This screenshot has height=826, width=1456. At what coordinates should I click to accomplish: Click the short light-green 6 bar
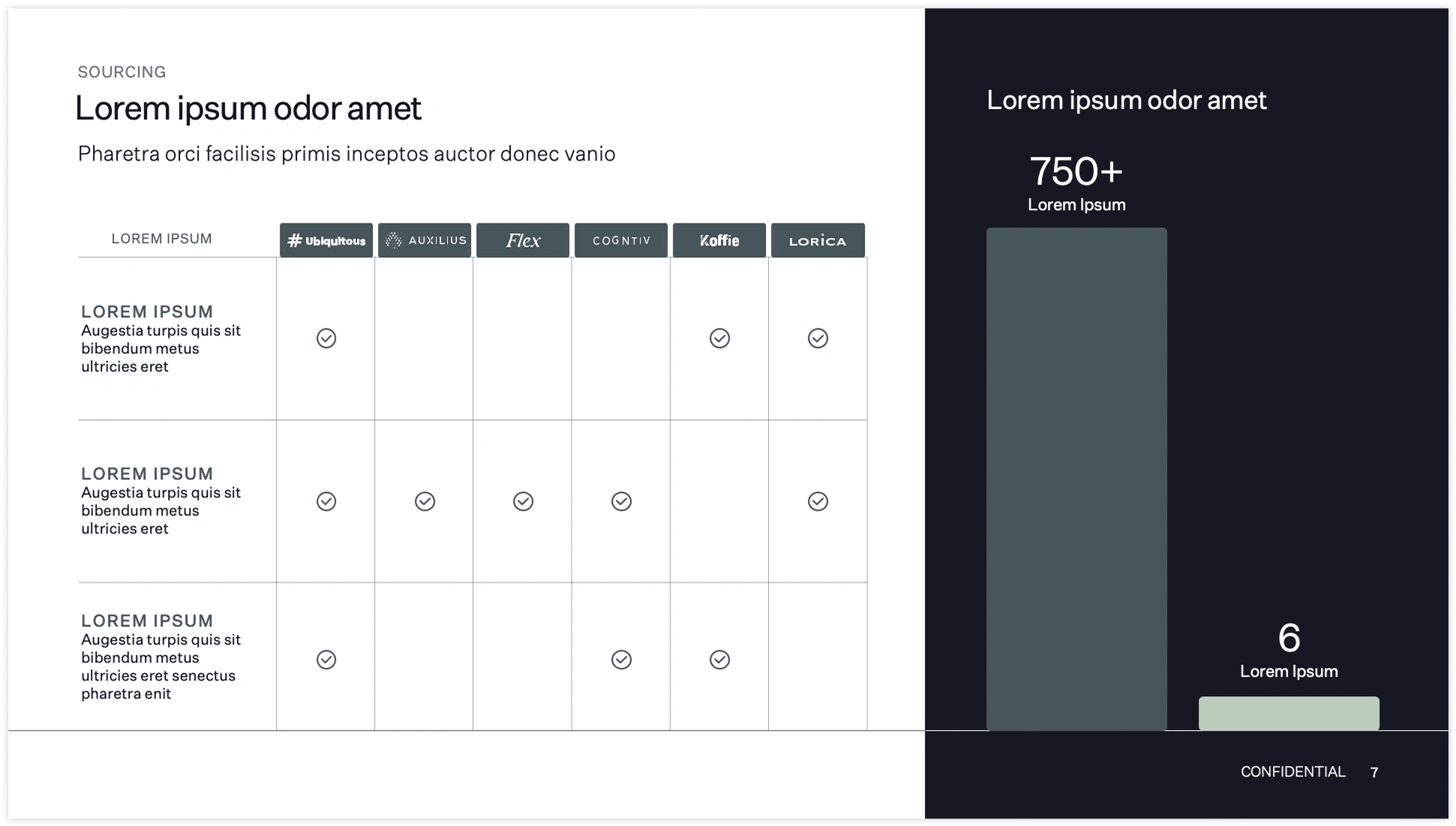pos(1289,713)
